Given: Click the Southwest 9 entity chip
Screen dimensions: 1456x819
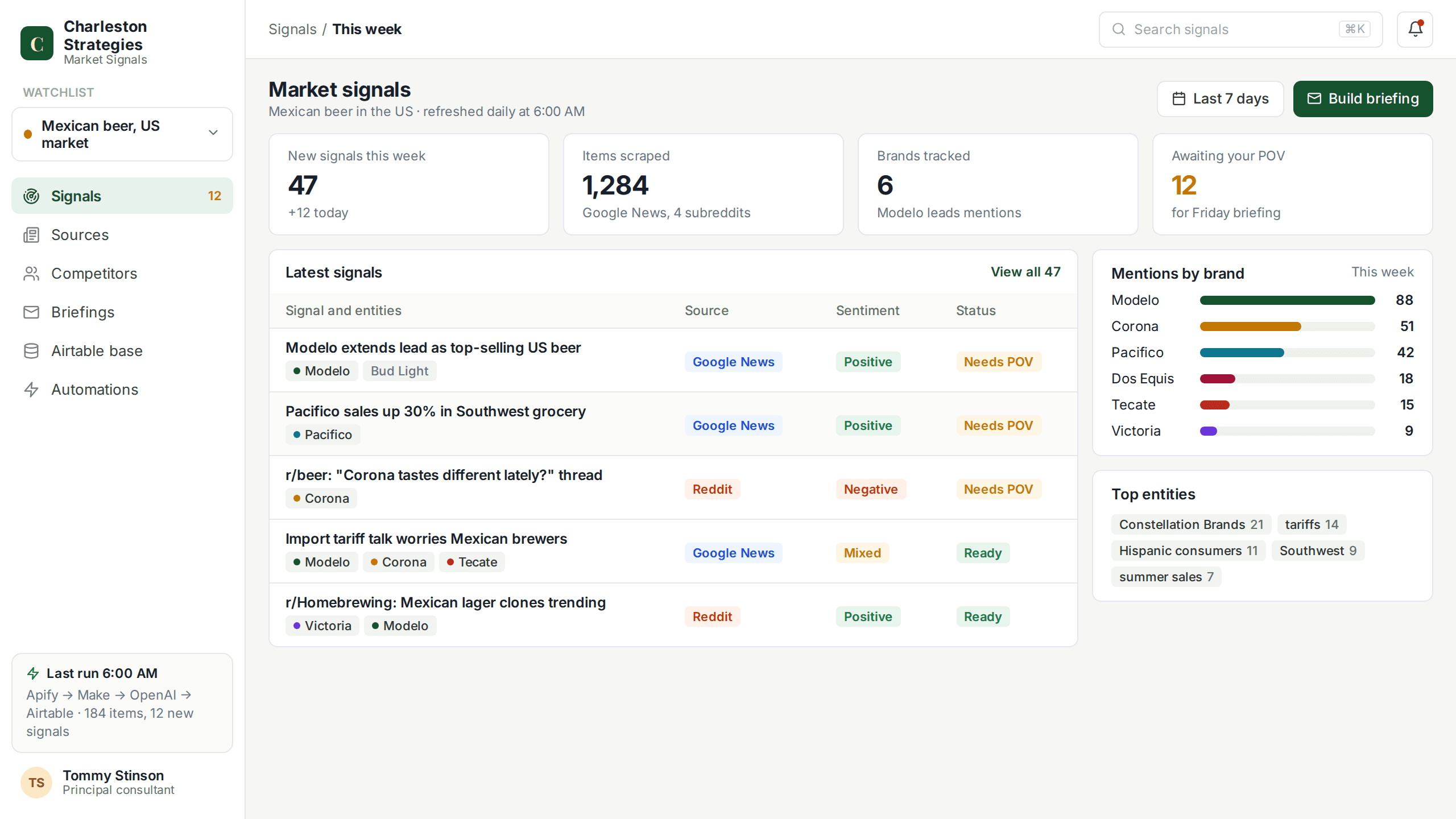Looking at the screenshot, I should pyautogui.click(x=1318, y=551).
